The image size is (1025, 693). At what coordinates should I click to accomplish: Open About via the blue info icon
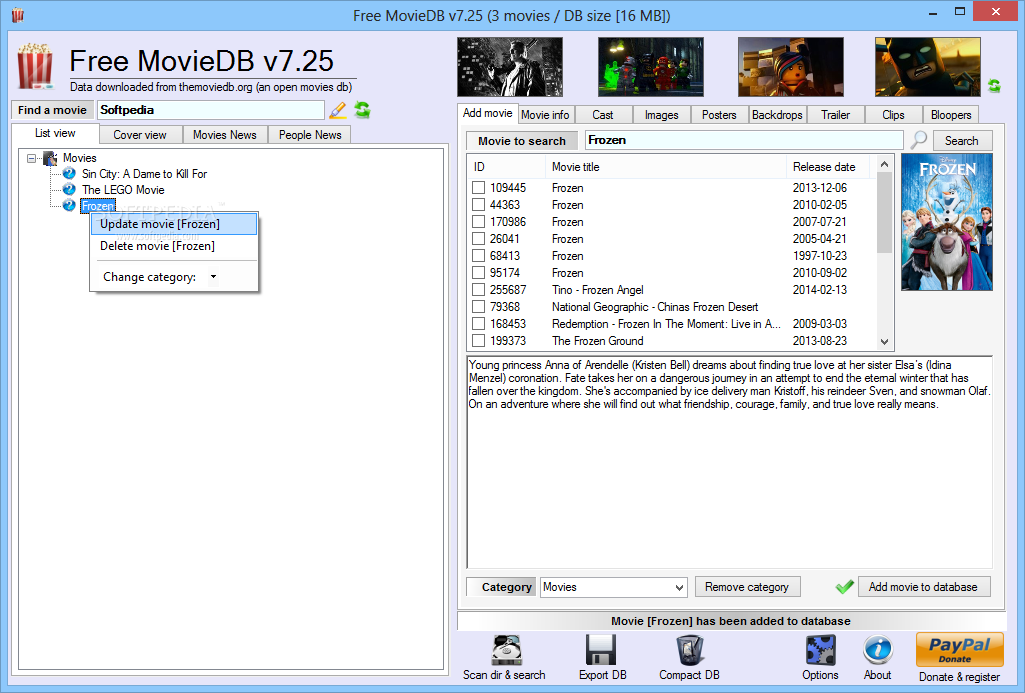pos(877,650)
